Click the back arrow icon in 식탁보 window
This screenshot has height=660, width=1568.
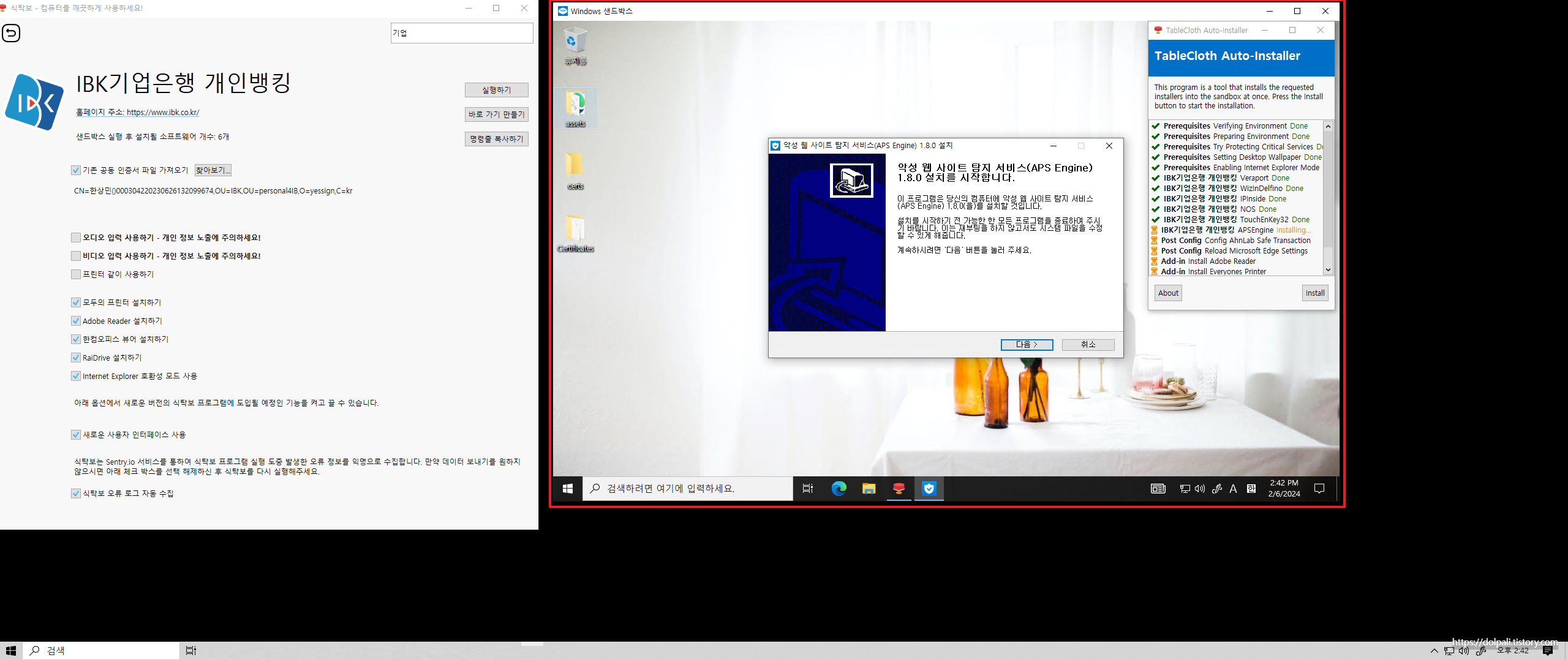(x=11, y=33)
